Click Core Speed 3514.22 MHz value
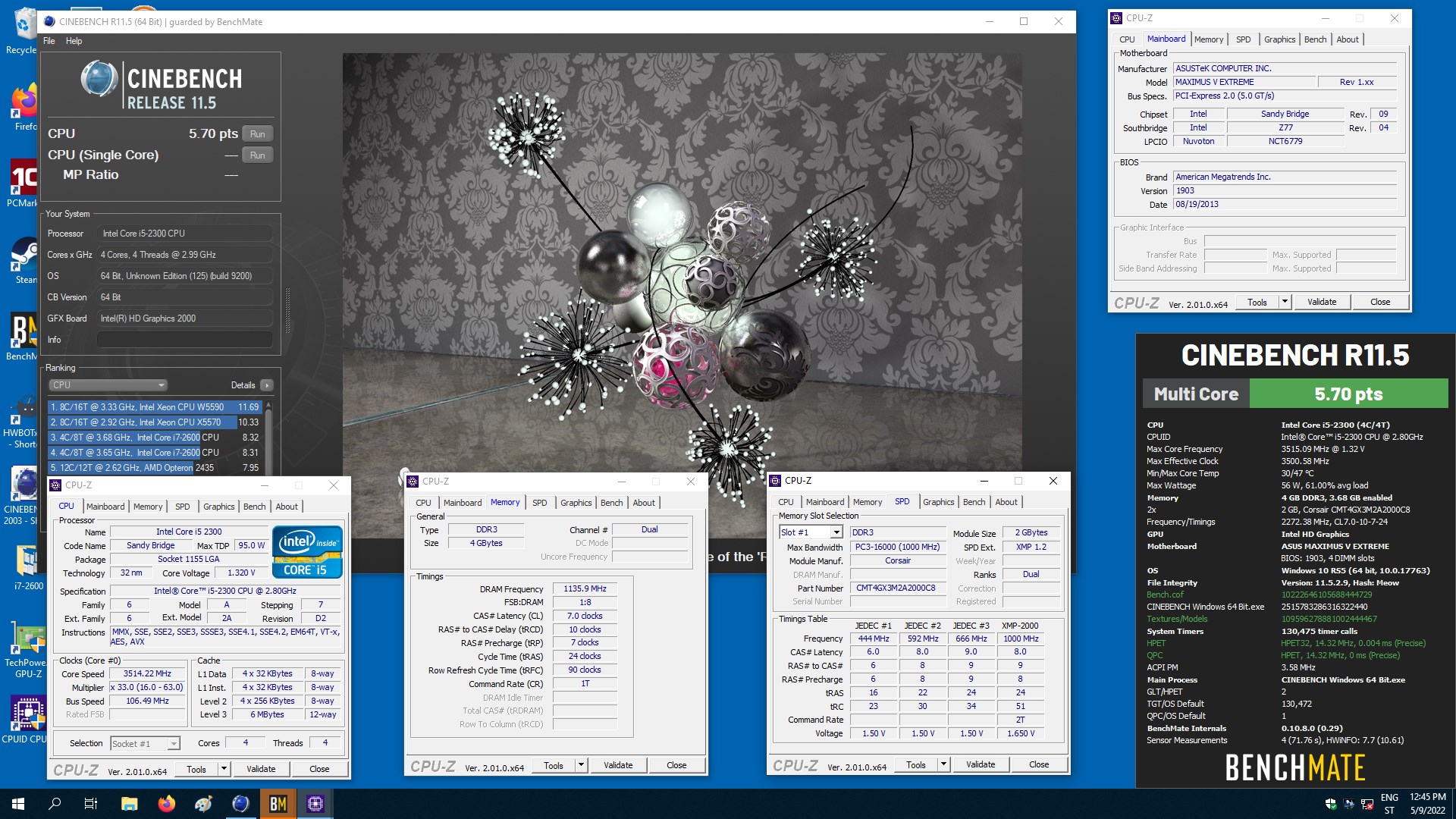Viewport: 1456px width, 819px height. (148, 673)
